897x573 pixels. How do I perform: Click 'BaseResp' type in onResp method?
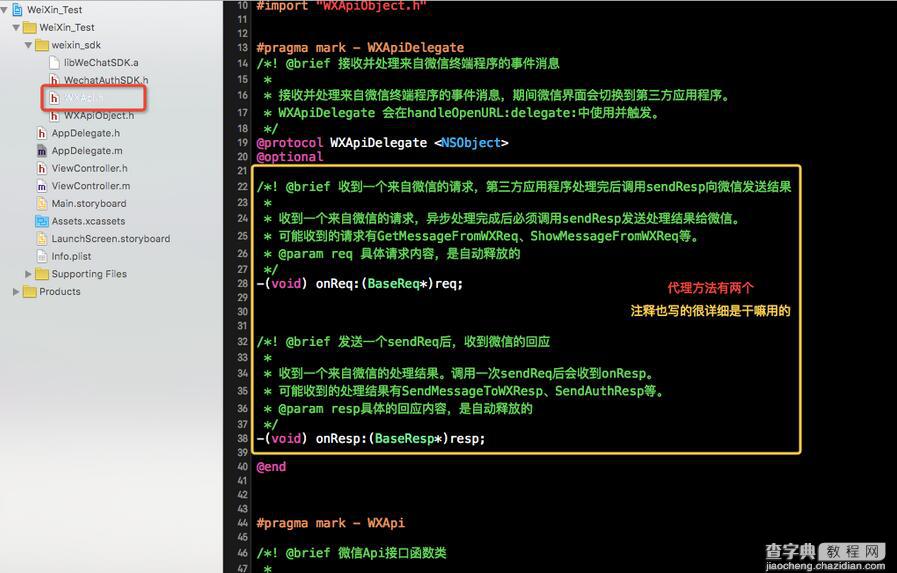[405, 439]
